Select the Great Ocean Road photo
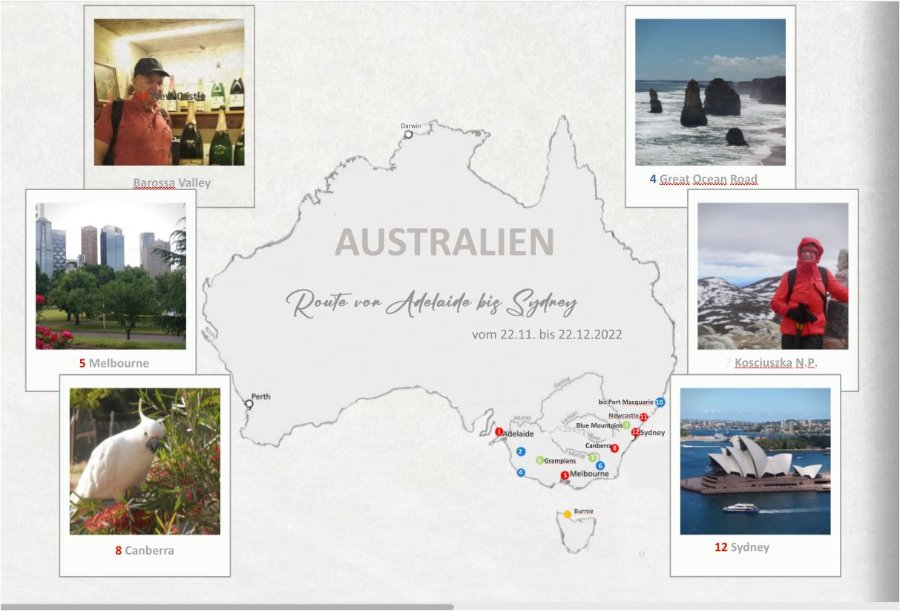 (710, 92)
